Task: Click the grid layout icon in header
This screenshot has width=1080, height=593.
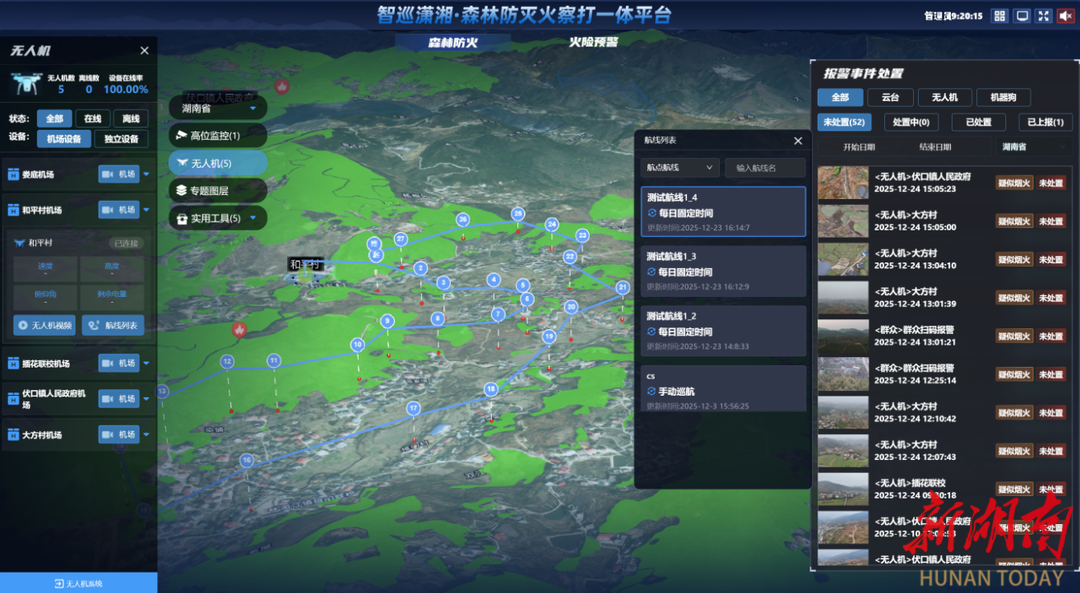Action: 1000,16
